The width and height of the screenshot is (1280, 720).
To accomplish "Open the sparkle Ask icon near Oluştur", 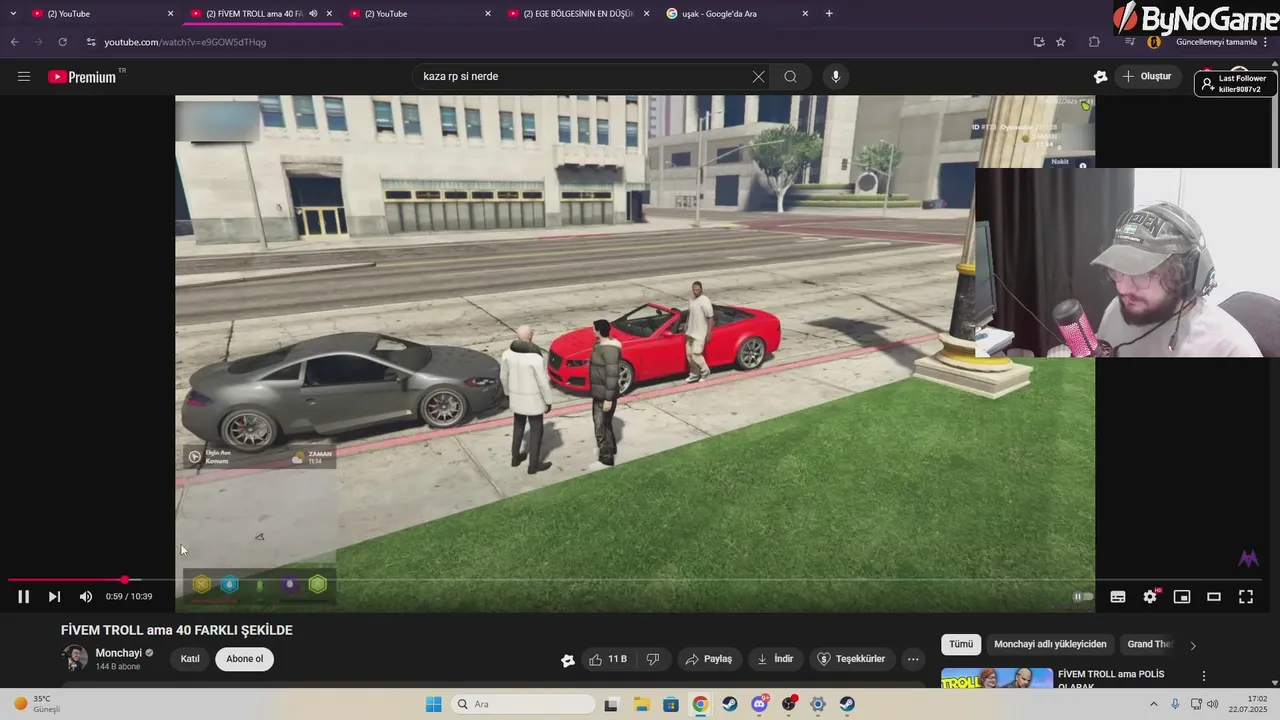I will tap(1101, 77).
